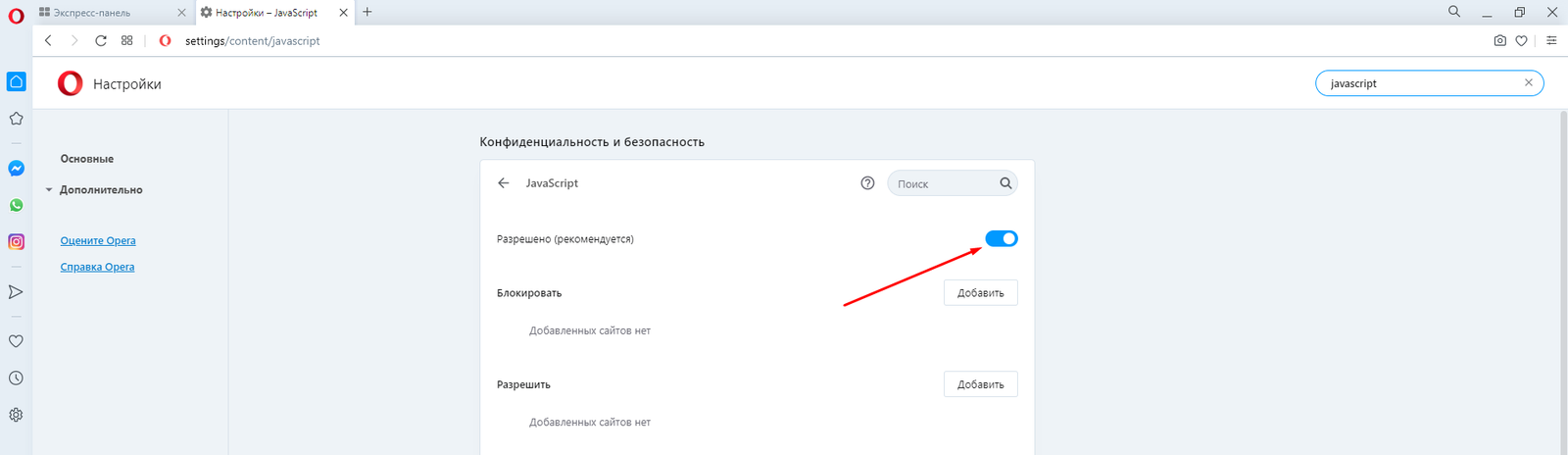Image resolution: width=1568 pixels, height=455 pixels.
Task: Open Instagram sidebar panel
Action: tap(16, 241)
